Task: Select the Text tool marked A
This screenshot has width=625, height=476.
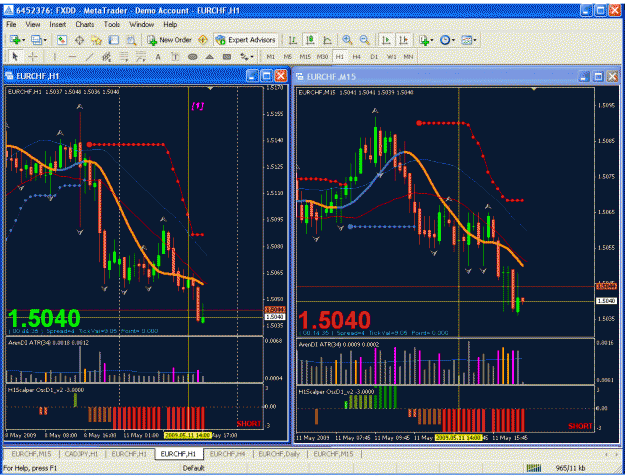Action: pyautogui.click(x=158, y=57)
